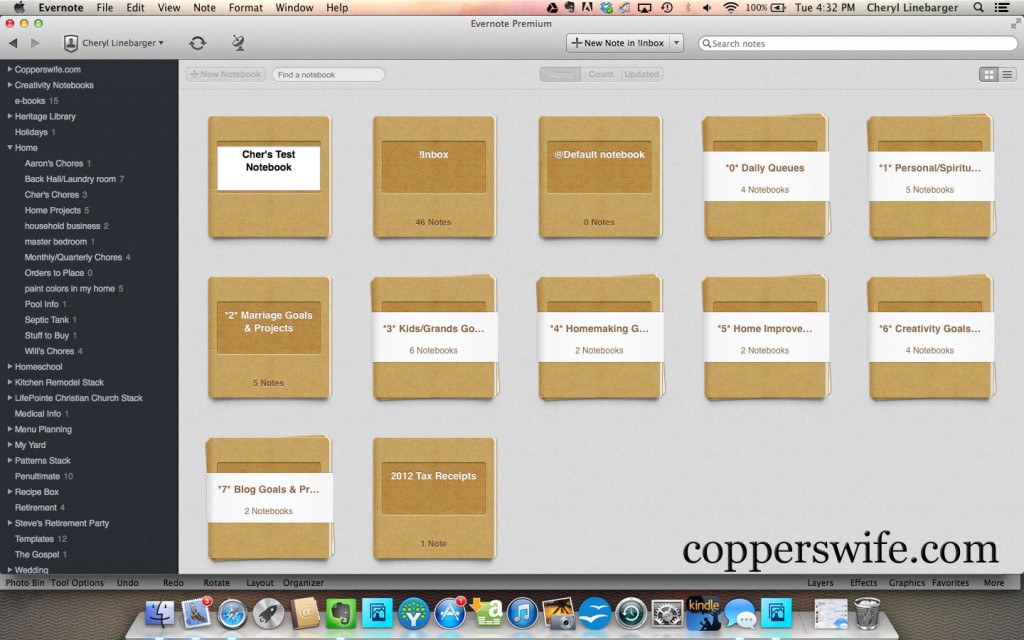Open the activity satellite-dish icon

click(x=238, y=43)
